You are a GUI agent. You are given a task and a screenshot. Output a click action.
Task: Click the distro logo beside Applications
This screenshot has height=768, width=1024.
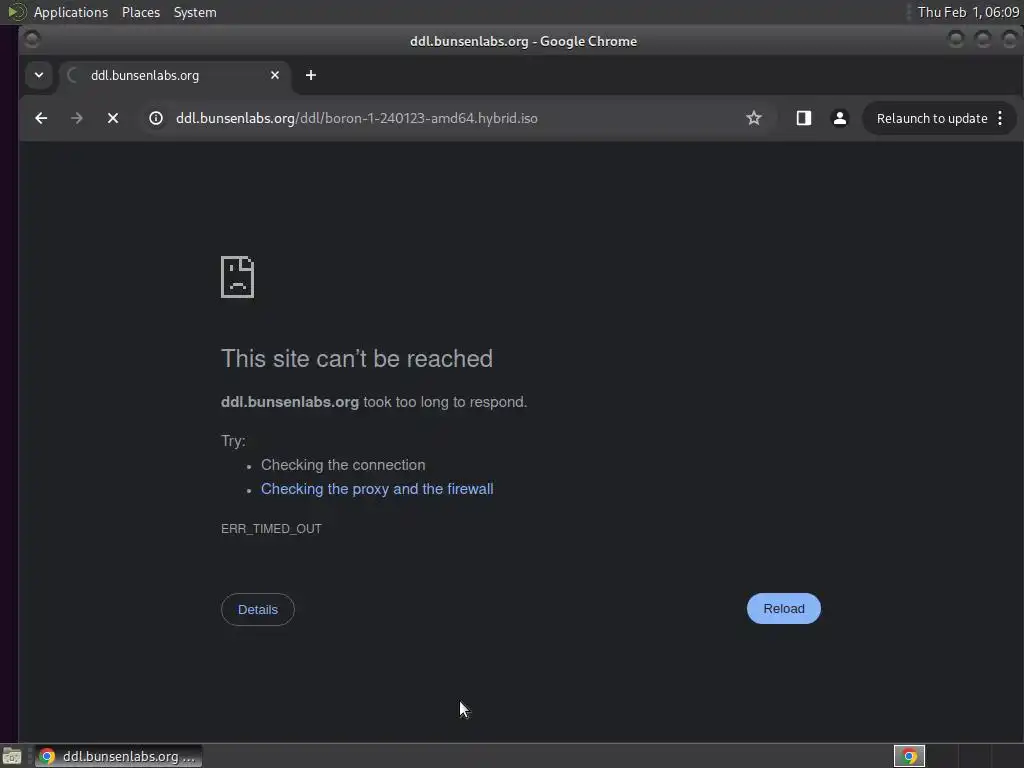(x=16, y=12)
